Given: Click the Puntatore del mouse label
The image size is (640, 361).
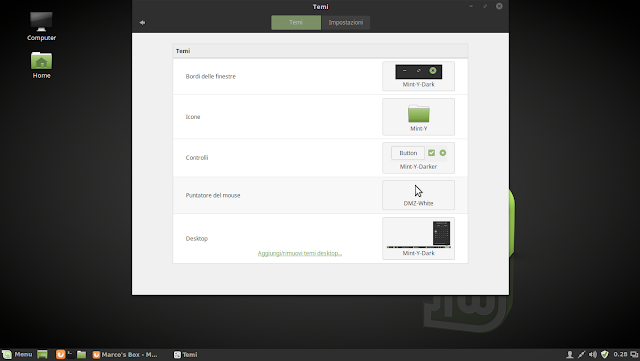Looking at the screenshot, I should (x=213, y=195).
